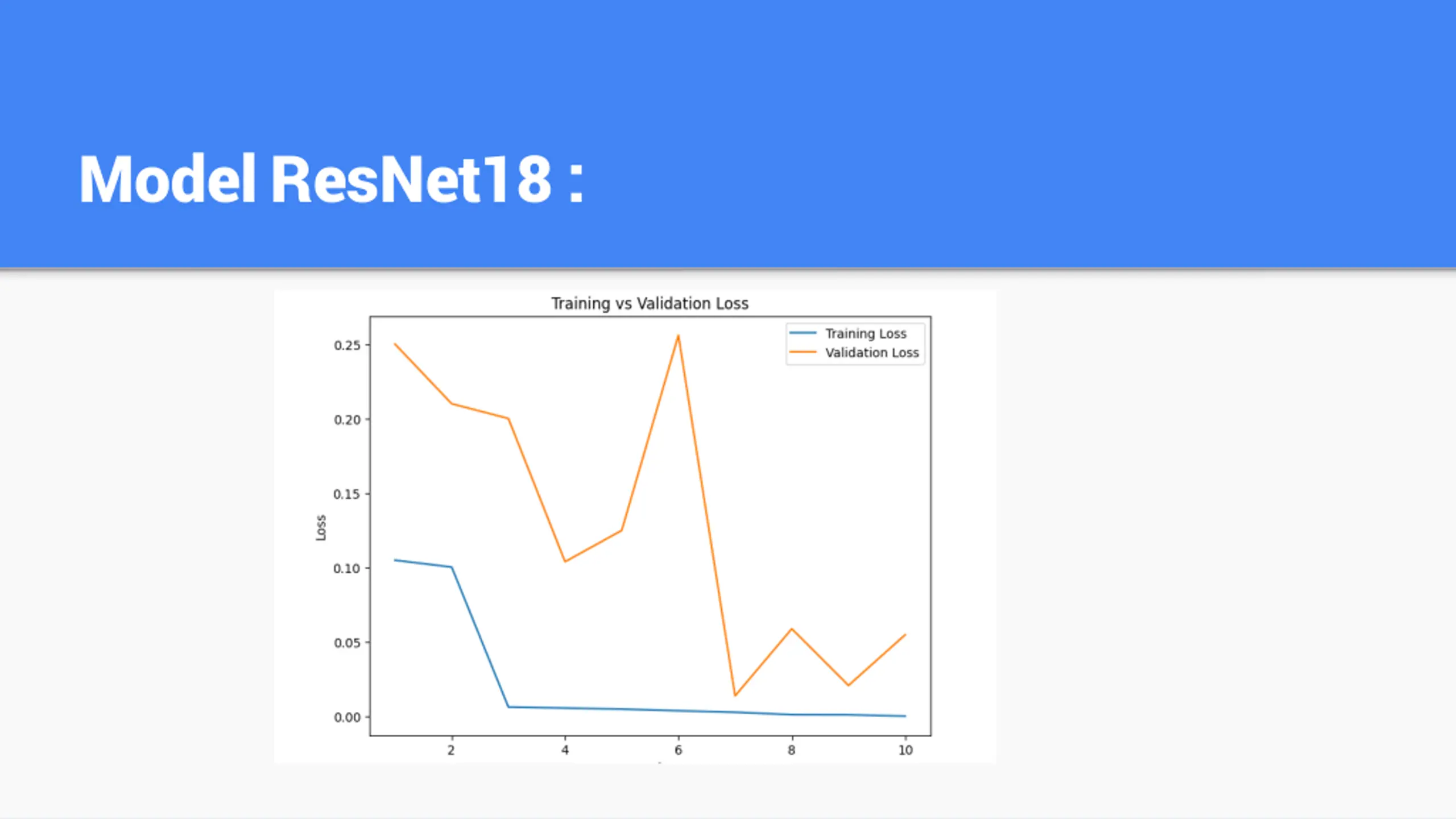This screenshot has width=1456, height=819.
Task: Click the 0.00 y-axis tick label
Action: click(347, 717)
